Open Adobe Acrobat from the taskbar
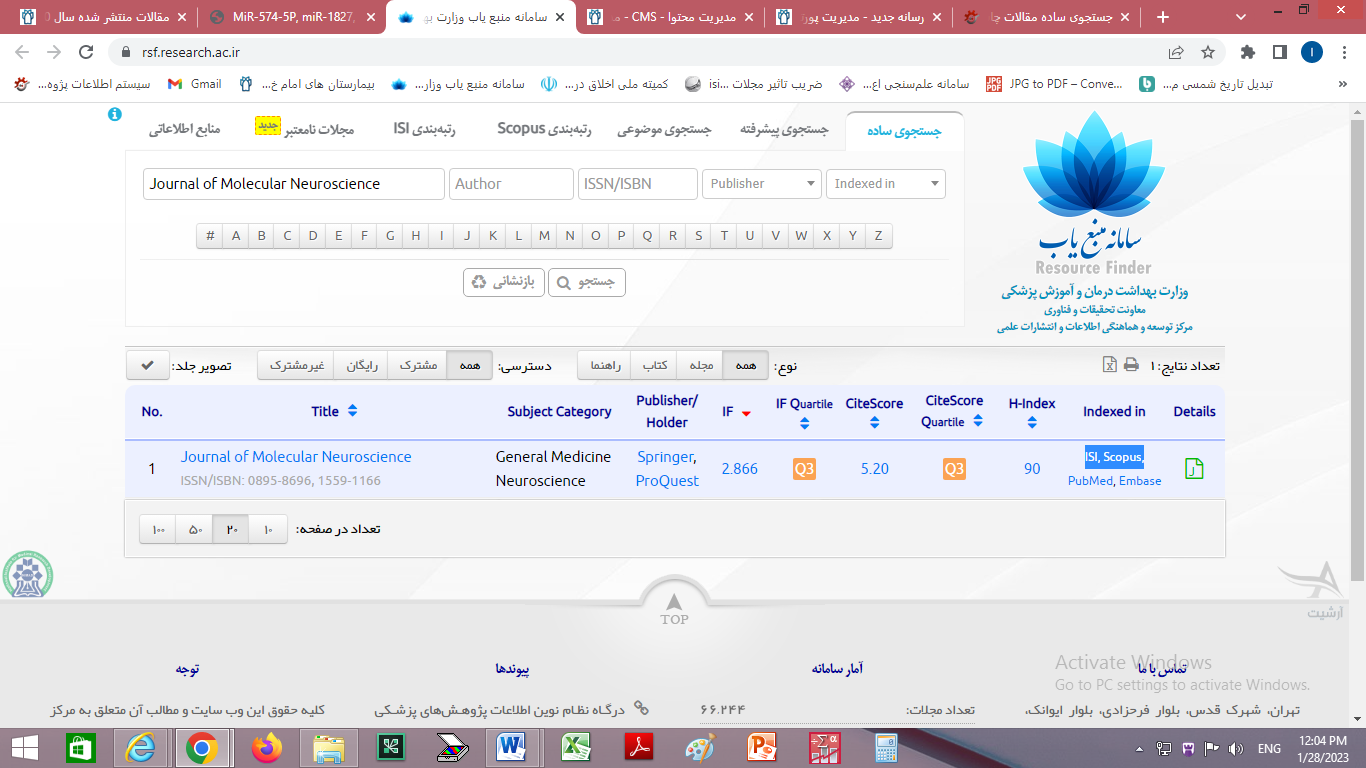This screenshot has width=1366, height=768. click(638, 748)
